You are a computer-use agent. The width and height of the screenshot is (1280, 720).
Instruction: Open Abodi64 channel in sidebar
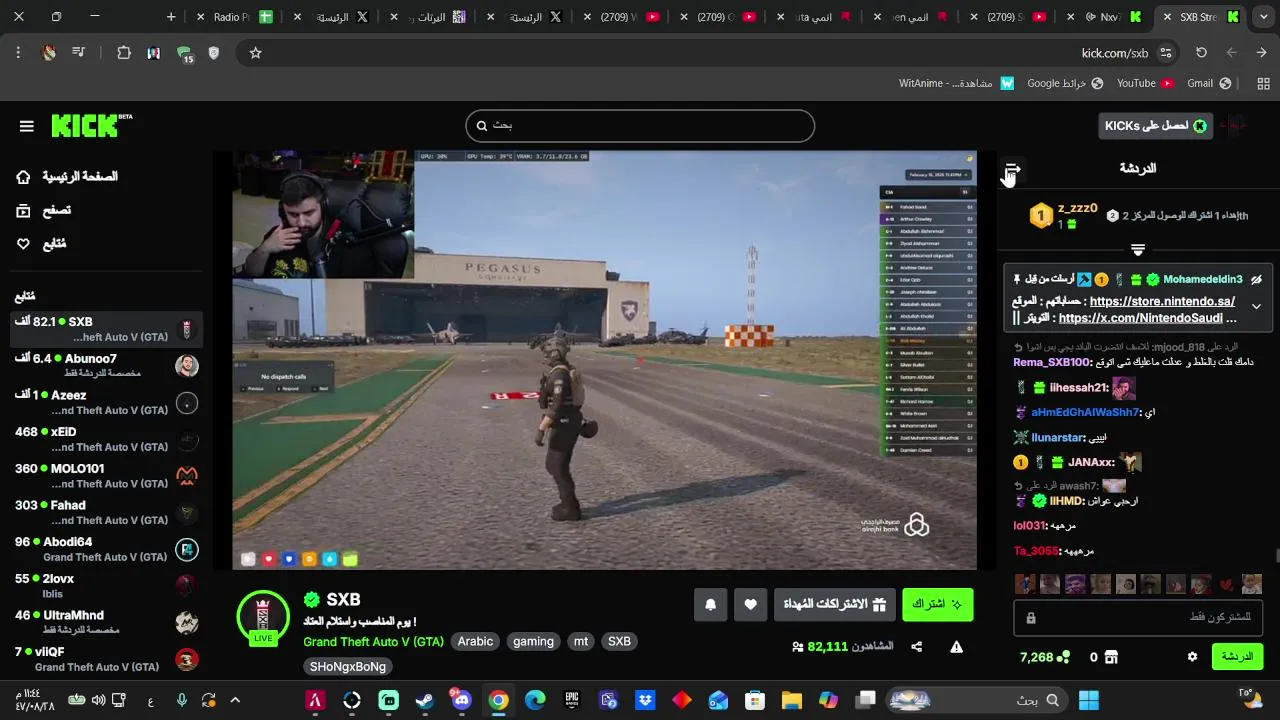[107, 549]
